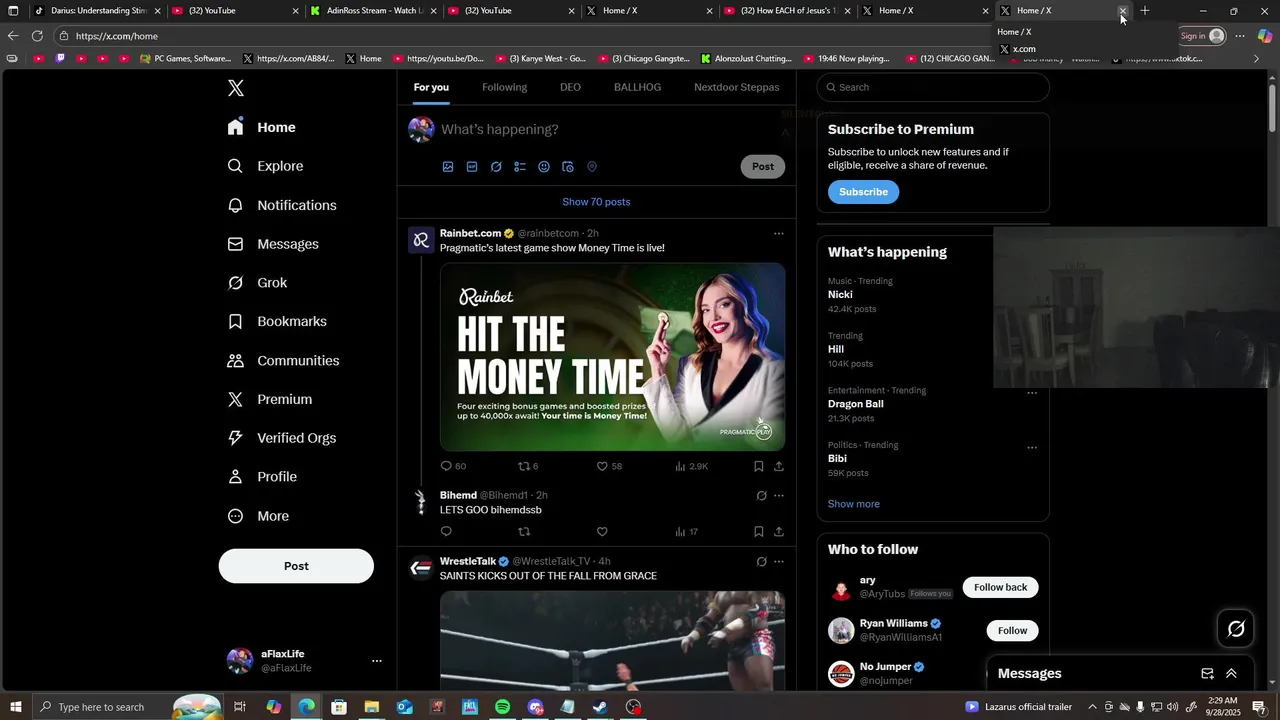
Task: Click the schedule post icon
Action: [568, 167]
